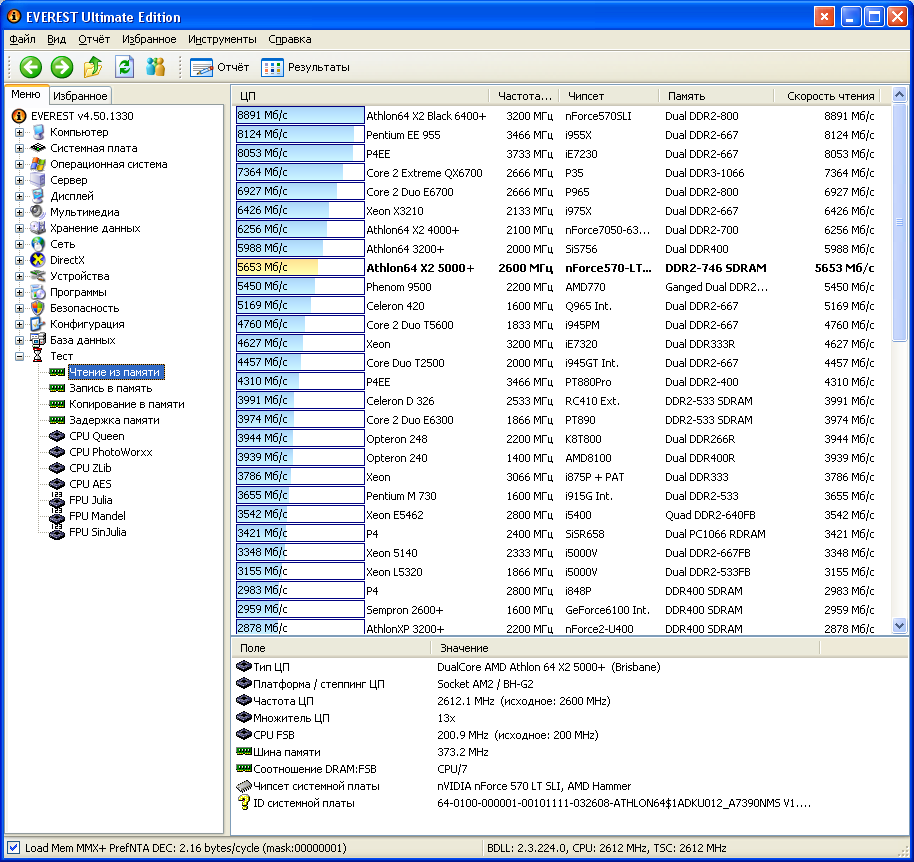Click the DirectX icon in tree
This screenshot has height=862, width=914.
click(x=38, y=260)
